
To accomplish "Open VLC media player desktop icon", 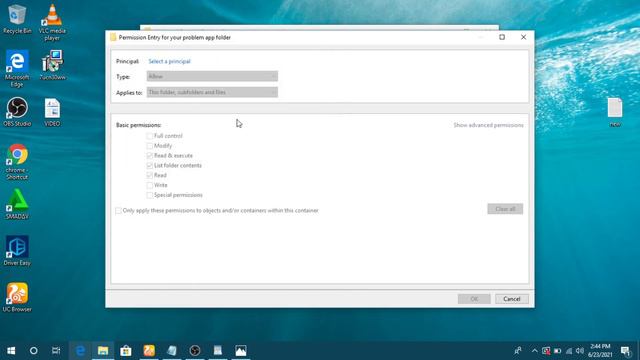I will [52, 22].
